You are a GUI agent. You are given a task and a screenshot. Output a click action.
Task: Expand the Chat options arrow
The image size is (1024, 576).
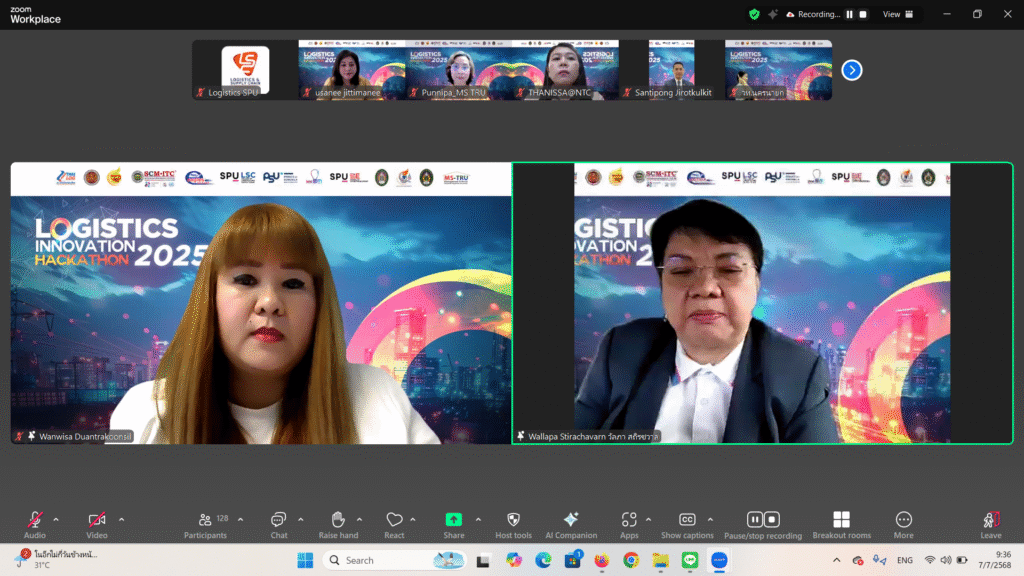click(300, 520)
